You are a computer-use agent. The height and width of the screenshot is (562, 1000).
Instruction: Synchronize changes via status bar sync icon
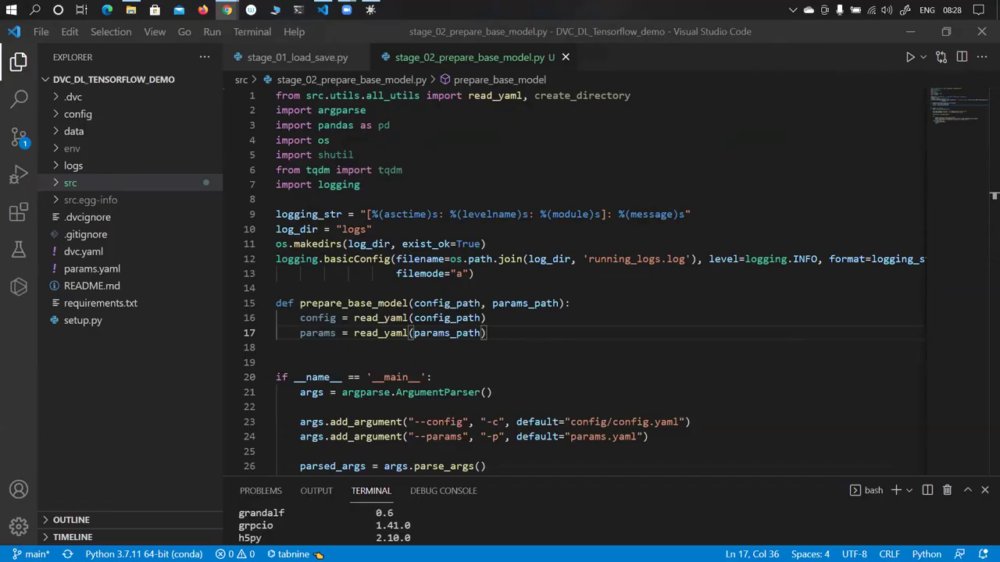68,554
